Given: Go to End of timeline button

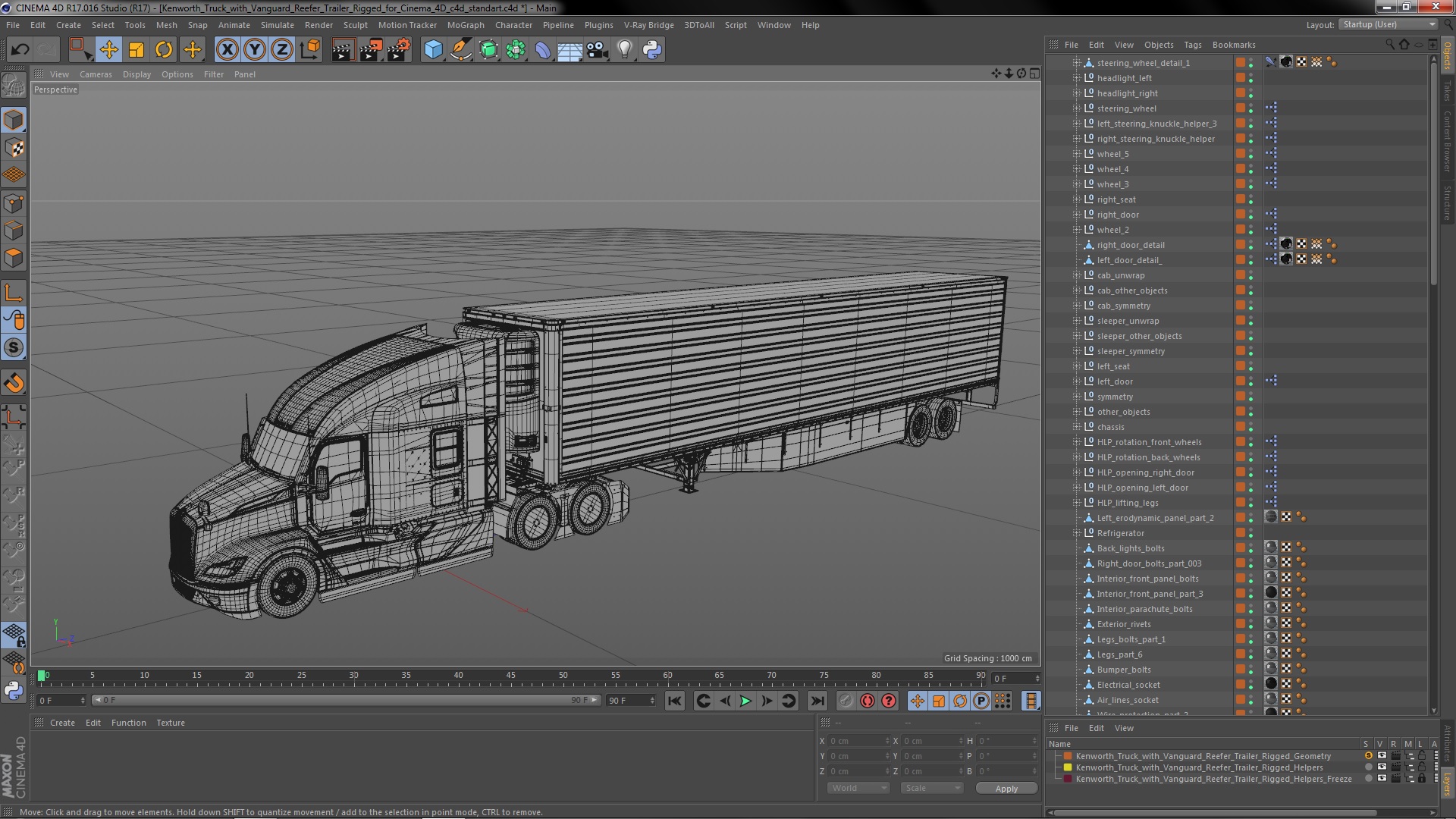Looking at the screenshot, I should pos(817,701).
